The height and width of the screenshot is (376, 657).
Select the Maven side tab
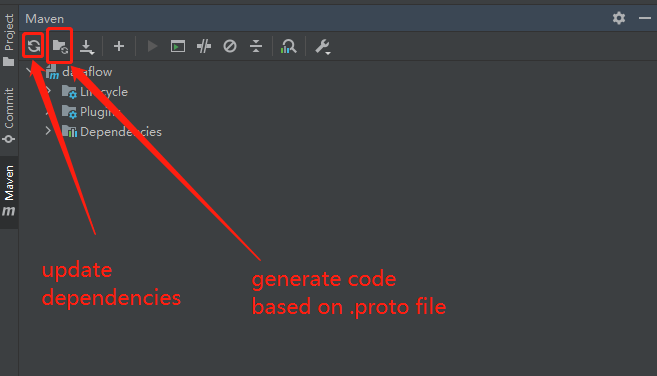coord(9,191)
